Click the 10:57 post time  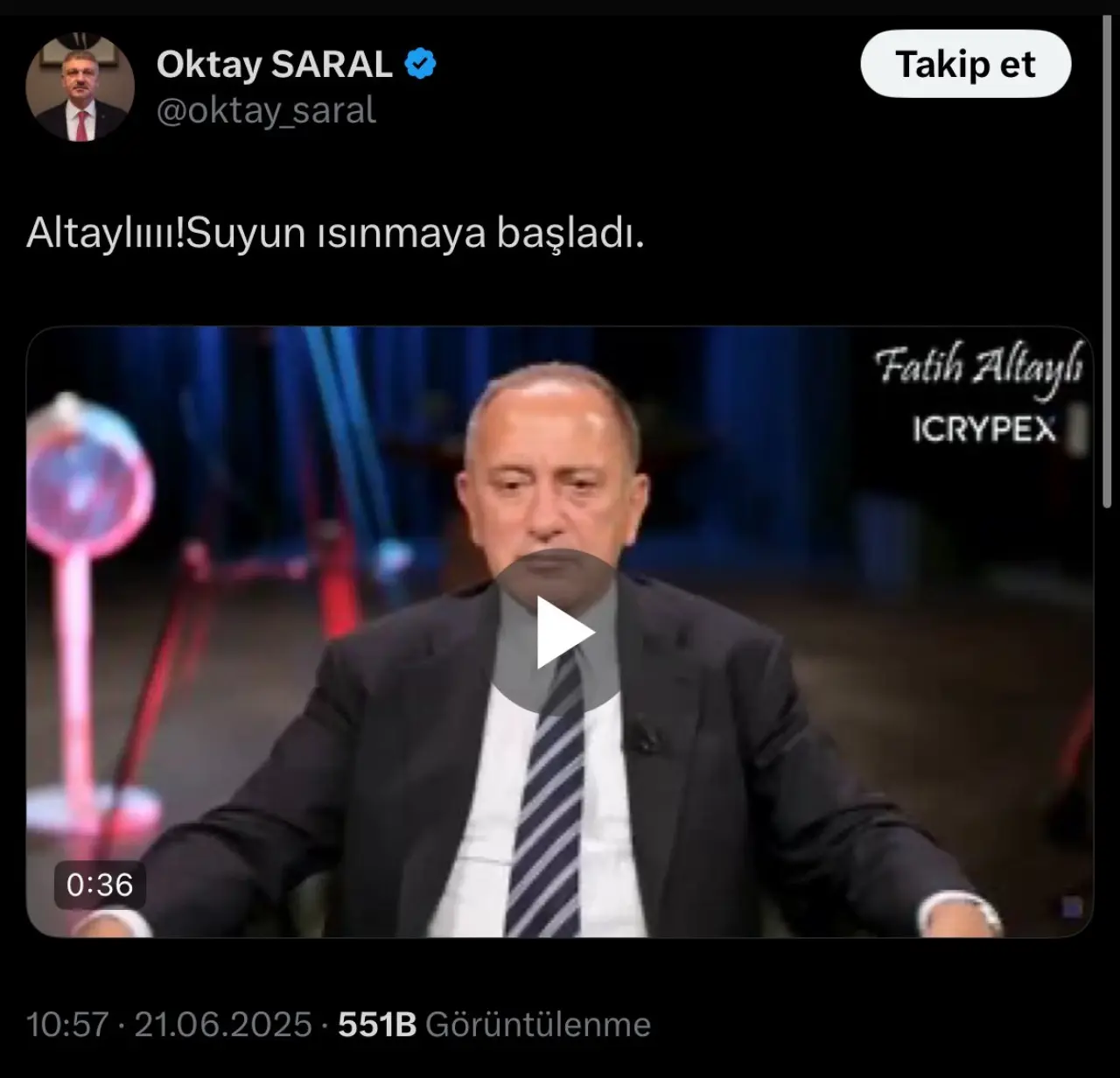pos(67,1025)
